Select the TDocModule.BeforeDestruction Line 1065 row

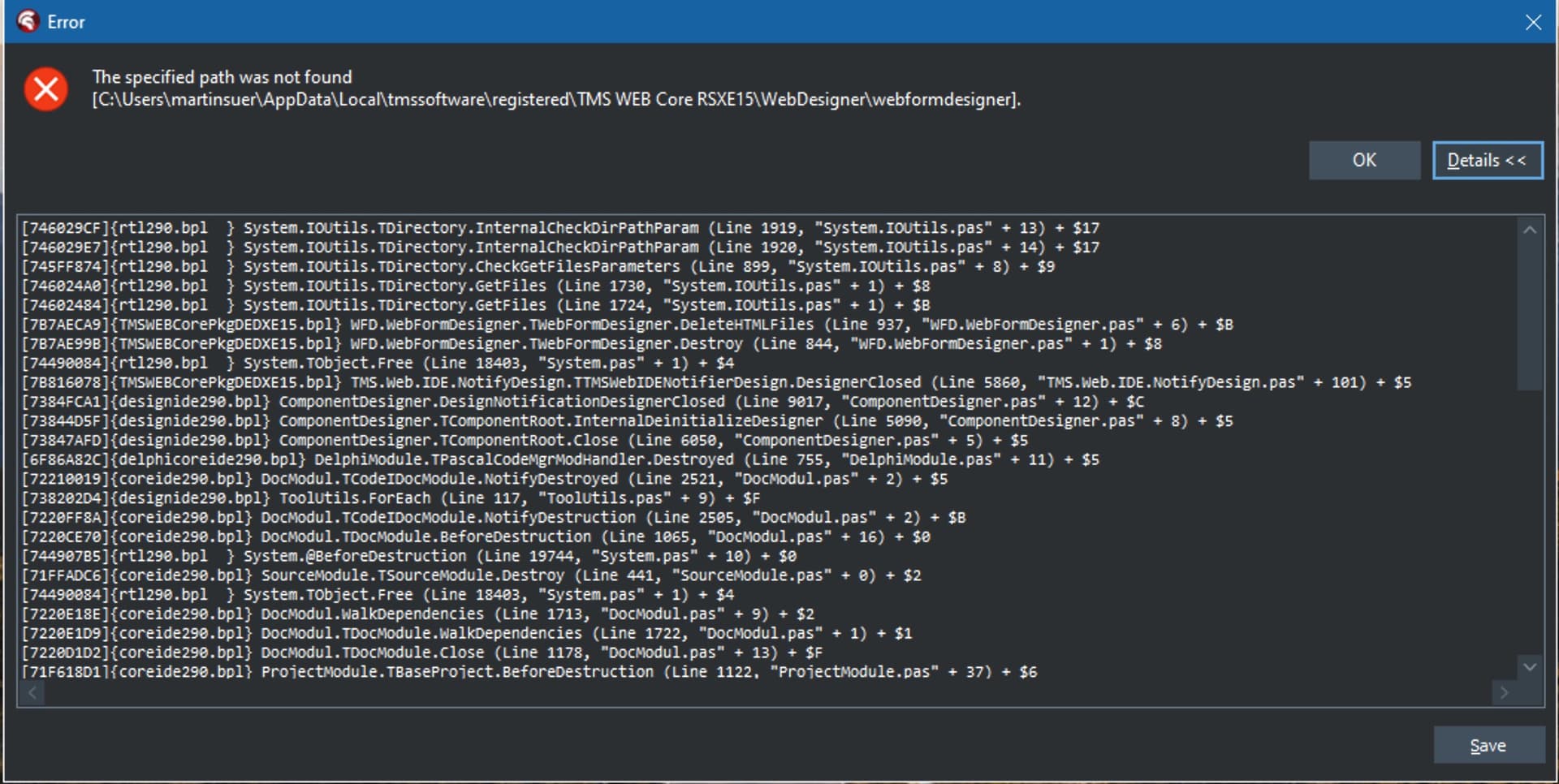click(x=475, y=537)
